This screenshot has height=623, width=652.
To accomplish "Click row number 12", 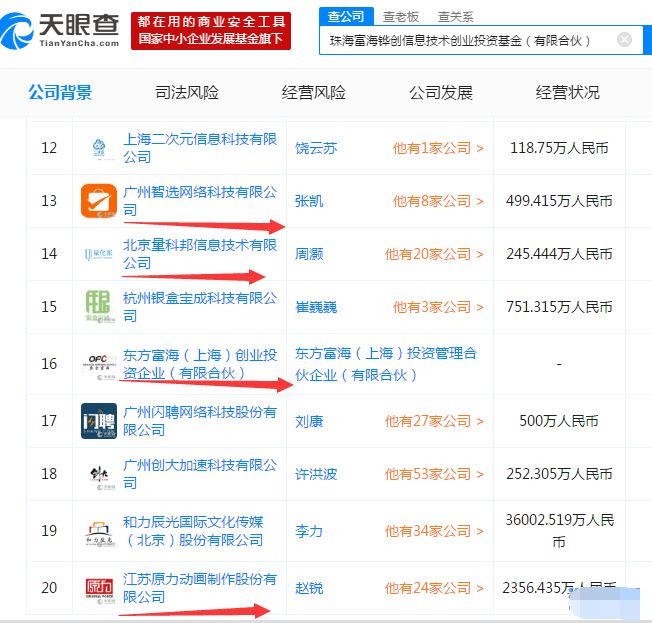I will (49, 148).
